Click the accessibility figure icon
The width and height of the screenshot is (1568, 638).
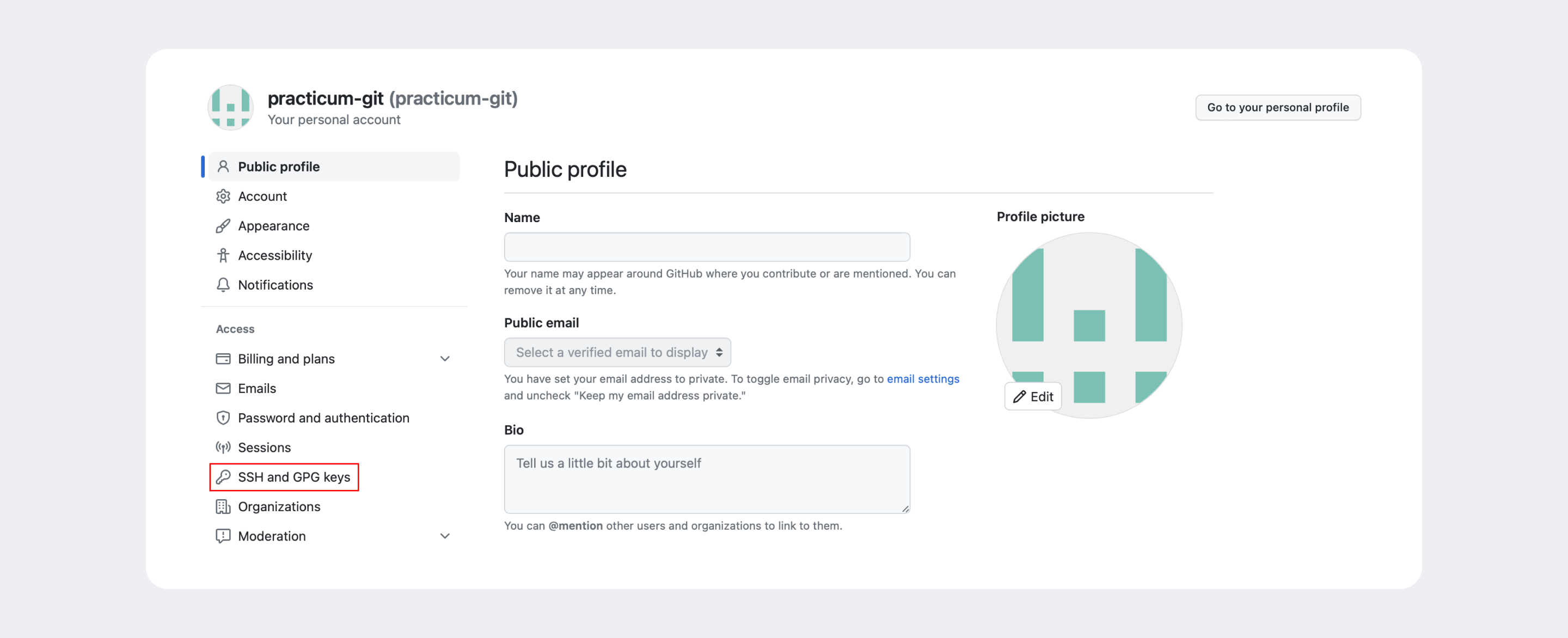pyautogui.click(x=223, y=255)
